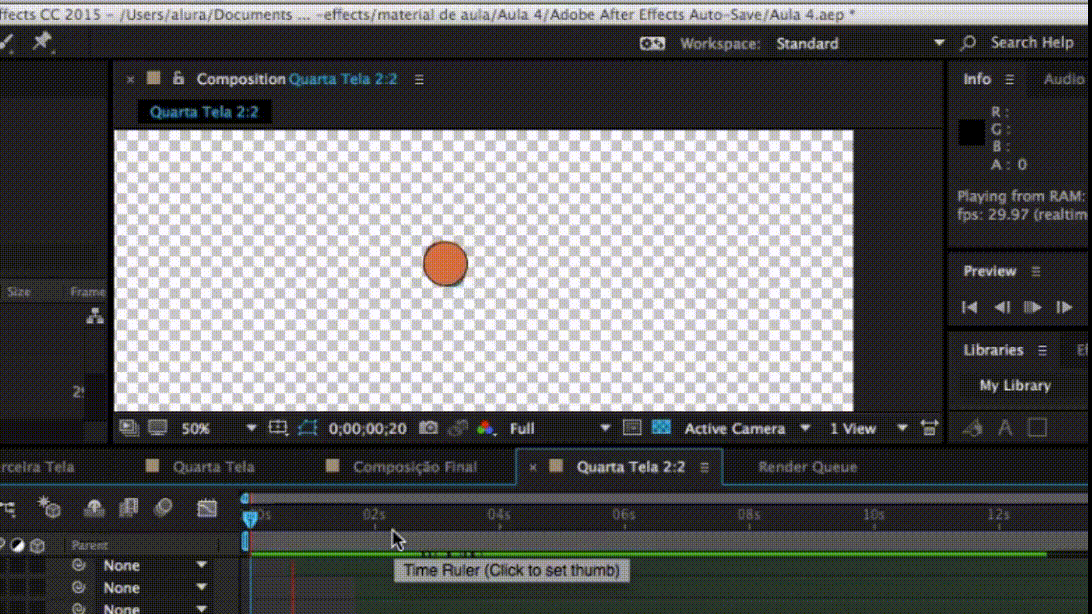The height and width of the screenshot is (614, 1092).
Task: Take a snapshot with the camera icon
Action: tap(428, 428)
